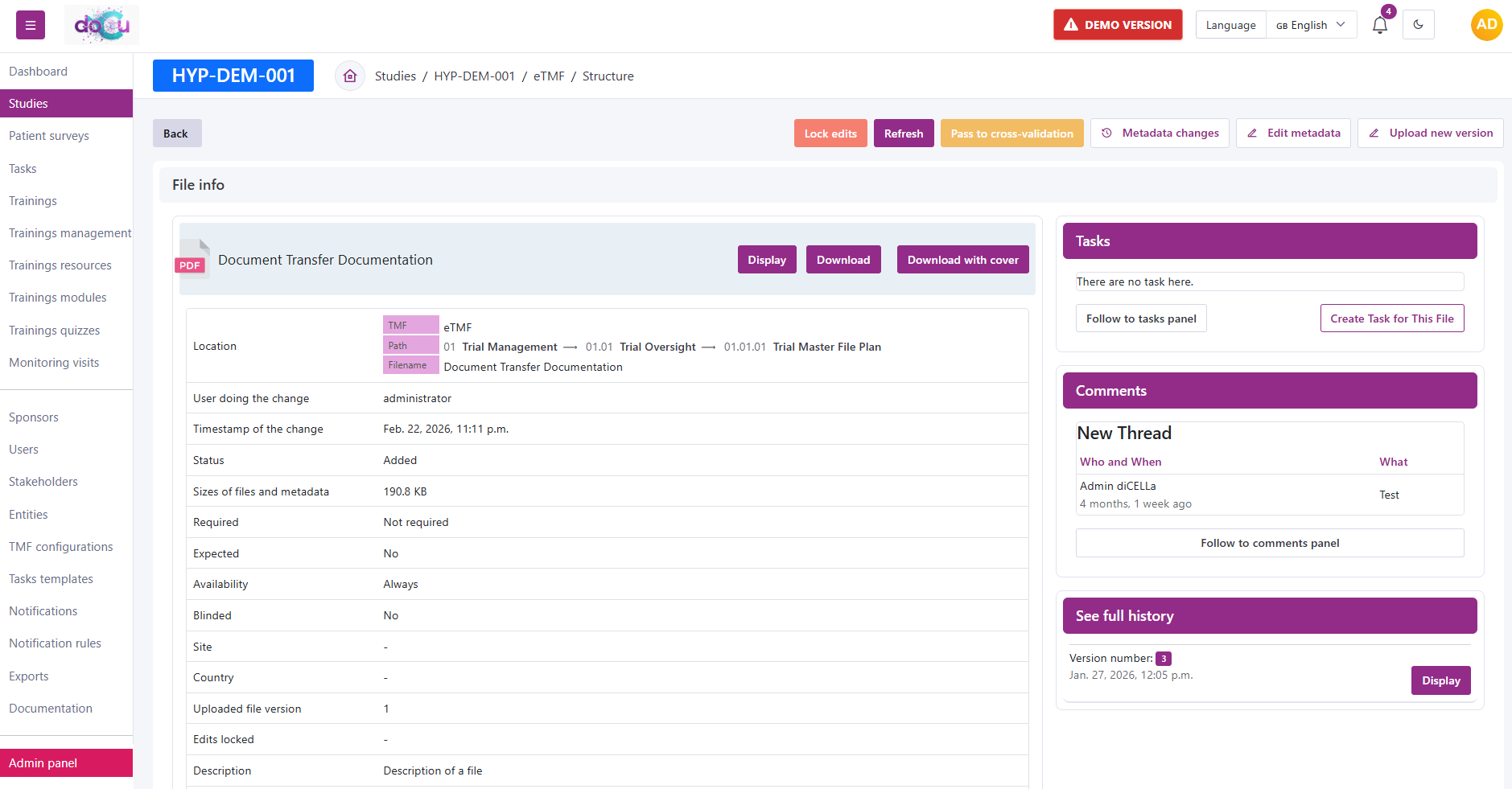Click 'administrator' user value
Screen dimensions: 1512x789
[417, 399]
